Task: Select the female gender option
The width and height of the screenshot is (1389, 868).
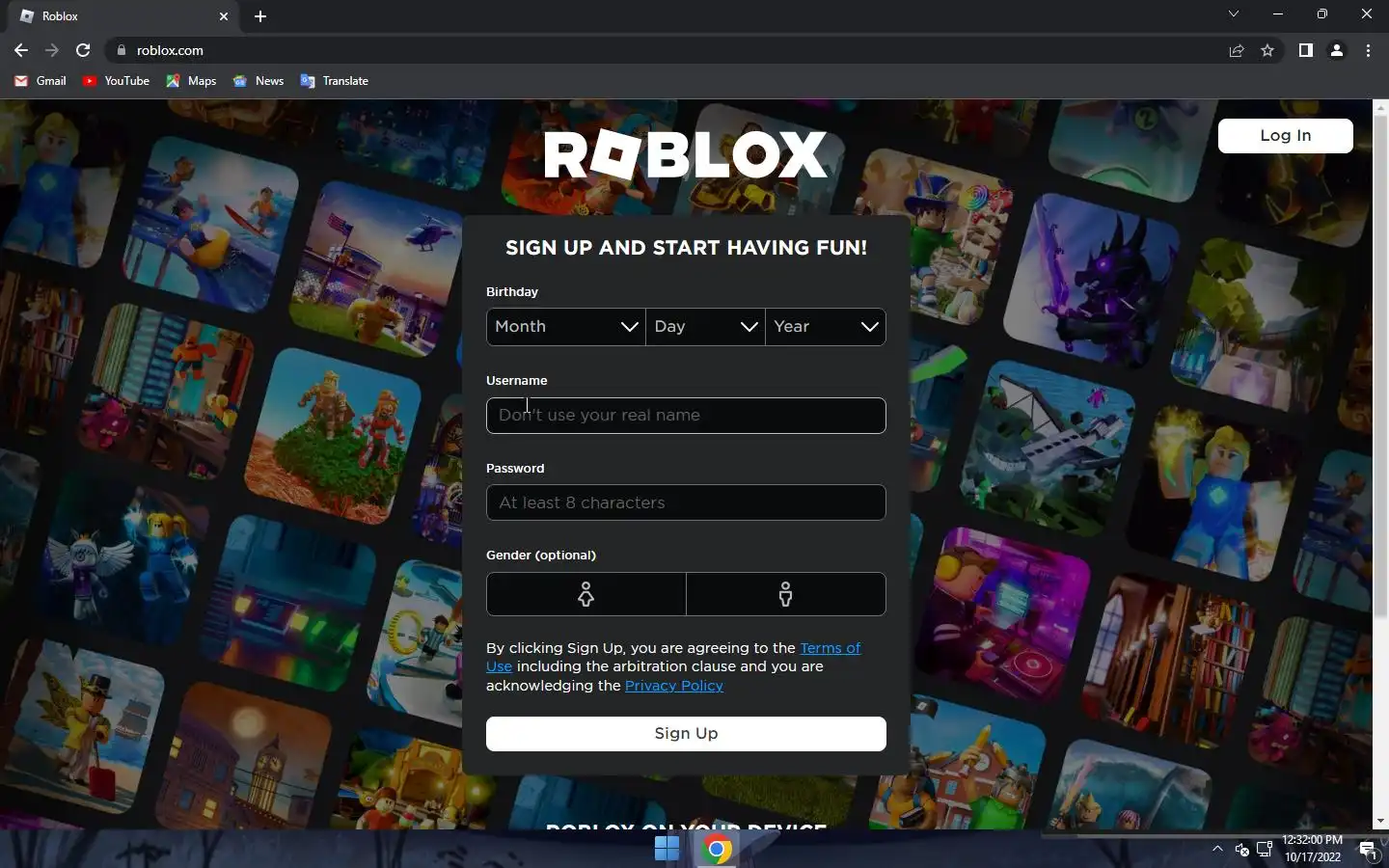Action: coord(586,594)
